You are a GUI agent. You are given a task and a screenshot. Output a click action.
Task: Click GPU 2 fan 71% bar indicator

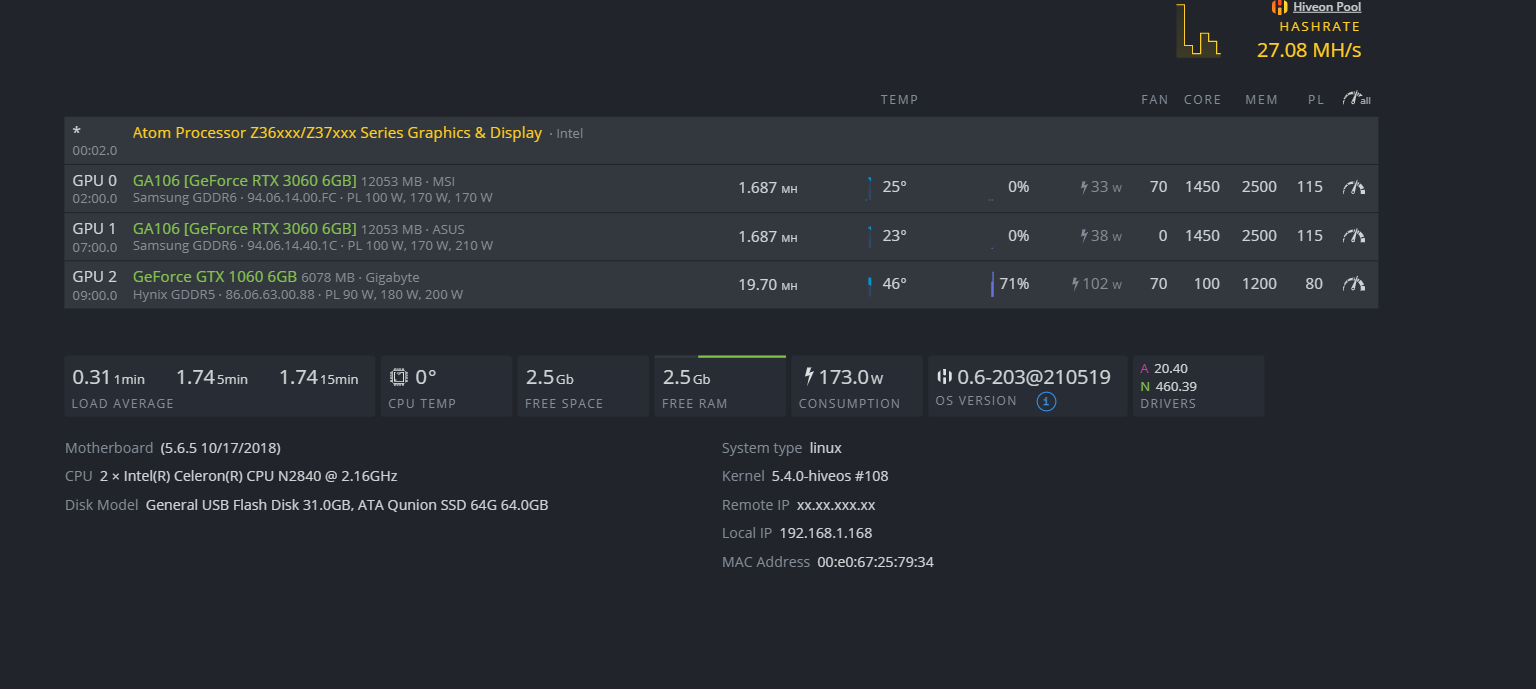[x=992, y=284]
